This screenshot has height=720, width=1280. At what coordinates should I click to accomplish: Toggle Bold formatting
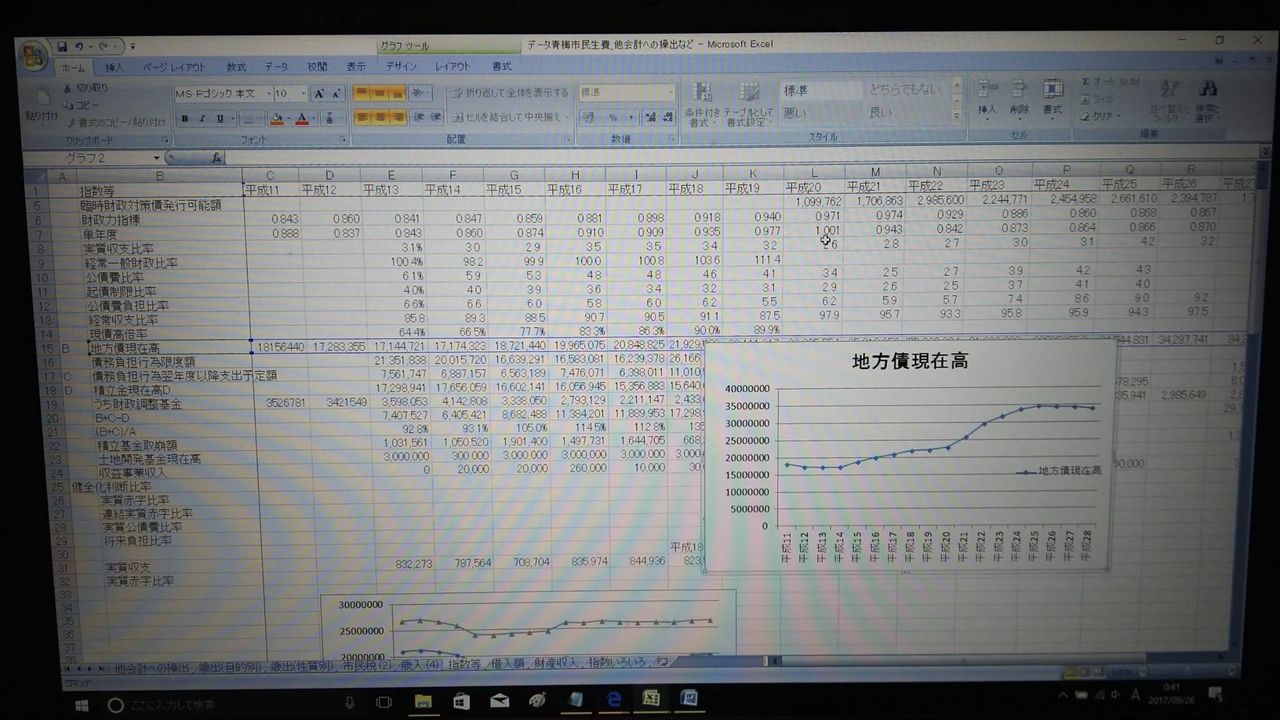pos(185,118)
